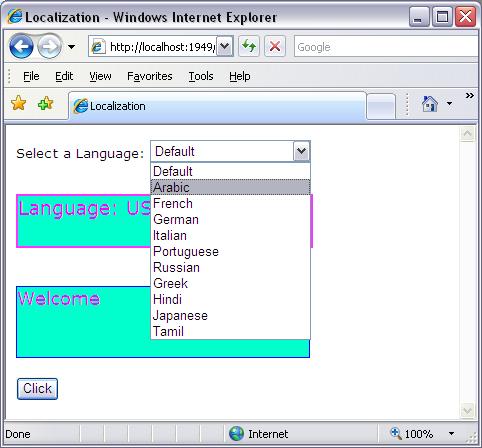This screenshot has height=448, width=482.
Task: Choose Greek in language list
Action: (x=231, y=283)
